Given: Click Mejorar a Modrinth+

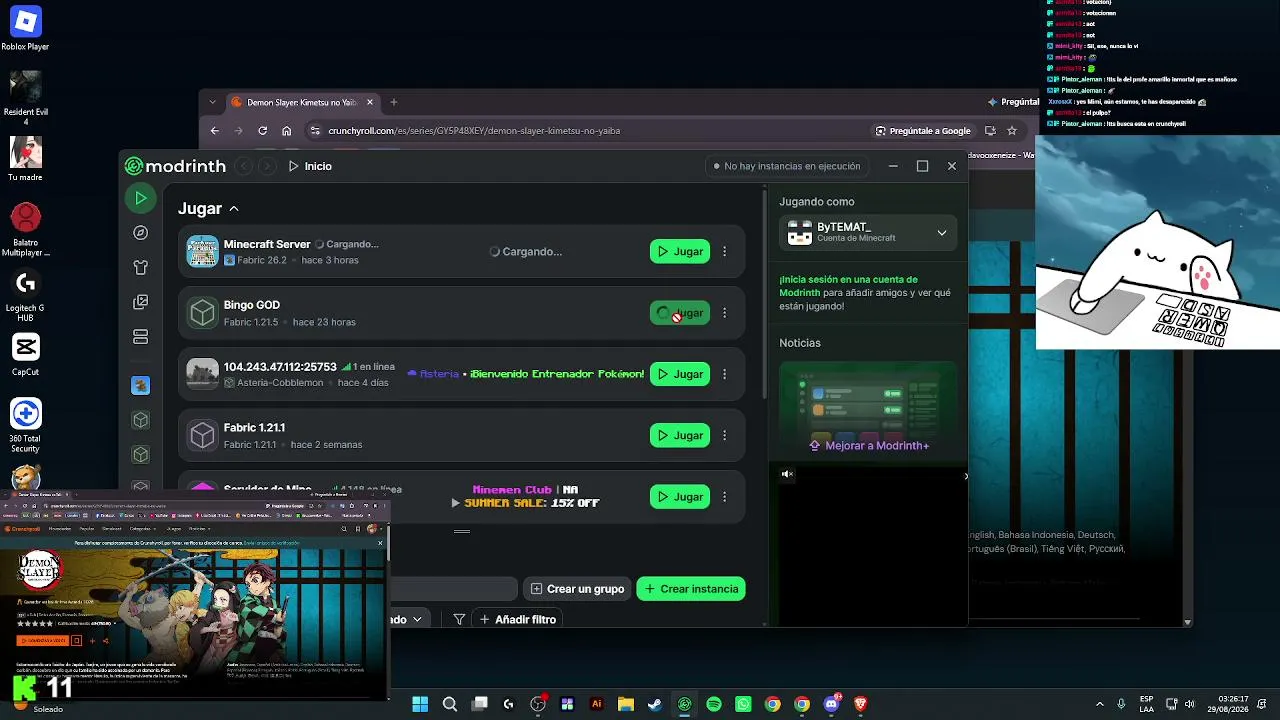Looking at the screenshot, I should point(869,446).
